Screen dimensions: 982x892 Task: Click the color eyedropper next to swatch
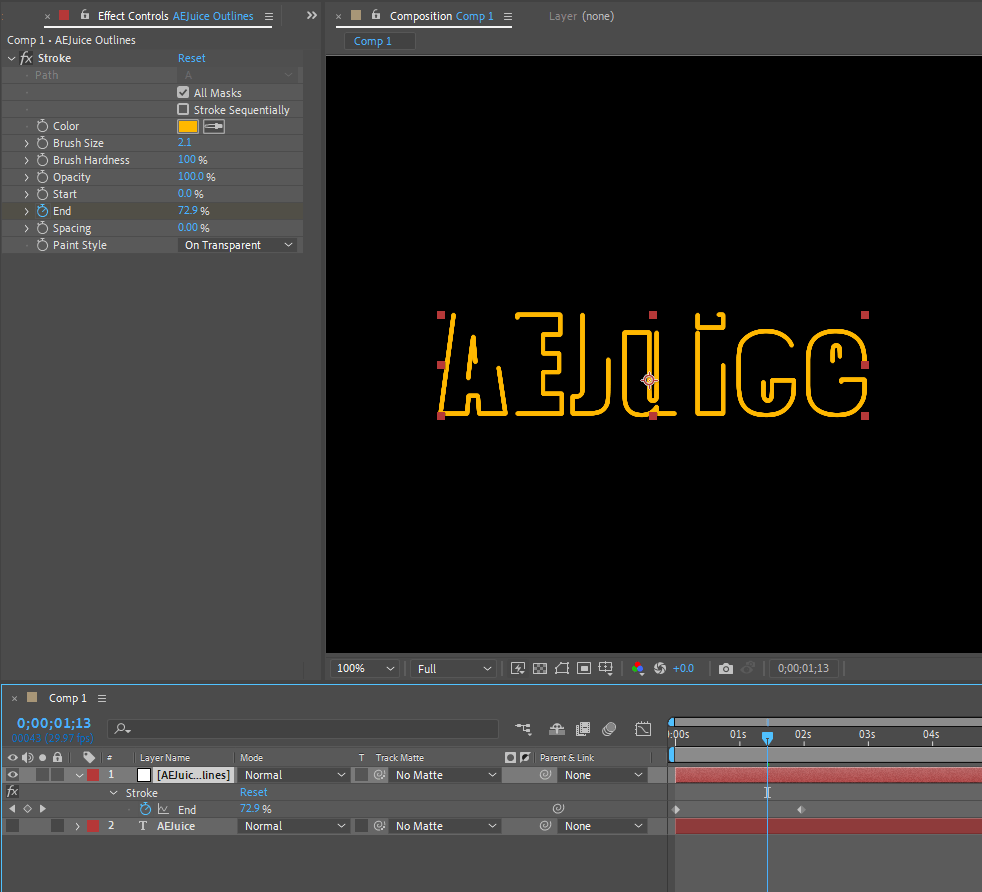[214, 126]
